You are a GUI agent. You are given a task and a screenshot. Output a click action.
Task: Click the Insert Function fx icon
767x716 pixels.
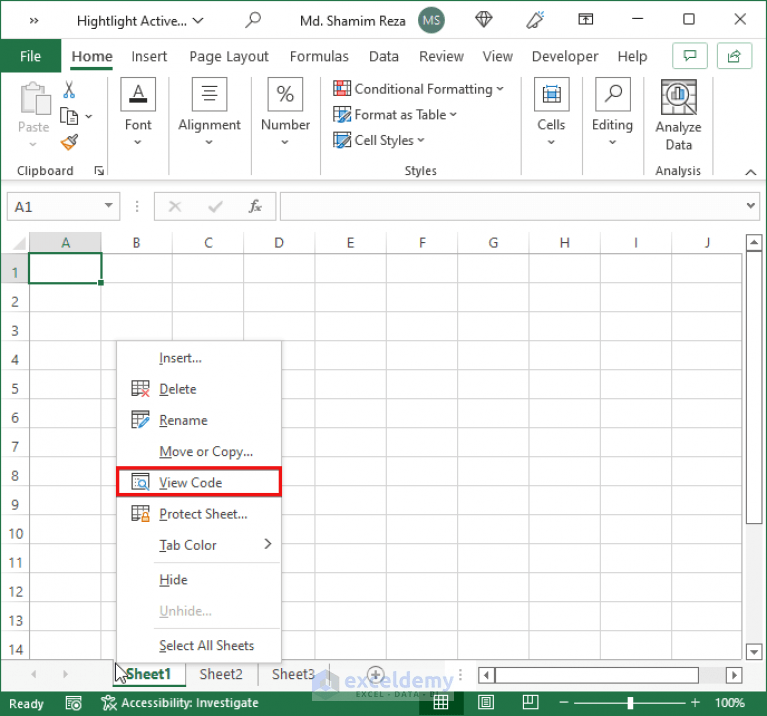[255, 206]
